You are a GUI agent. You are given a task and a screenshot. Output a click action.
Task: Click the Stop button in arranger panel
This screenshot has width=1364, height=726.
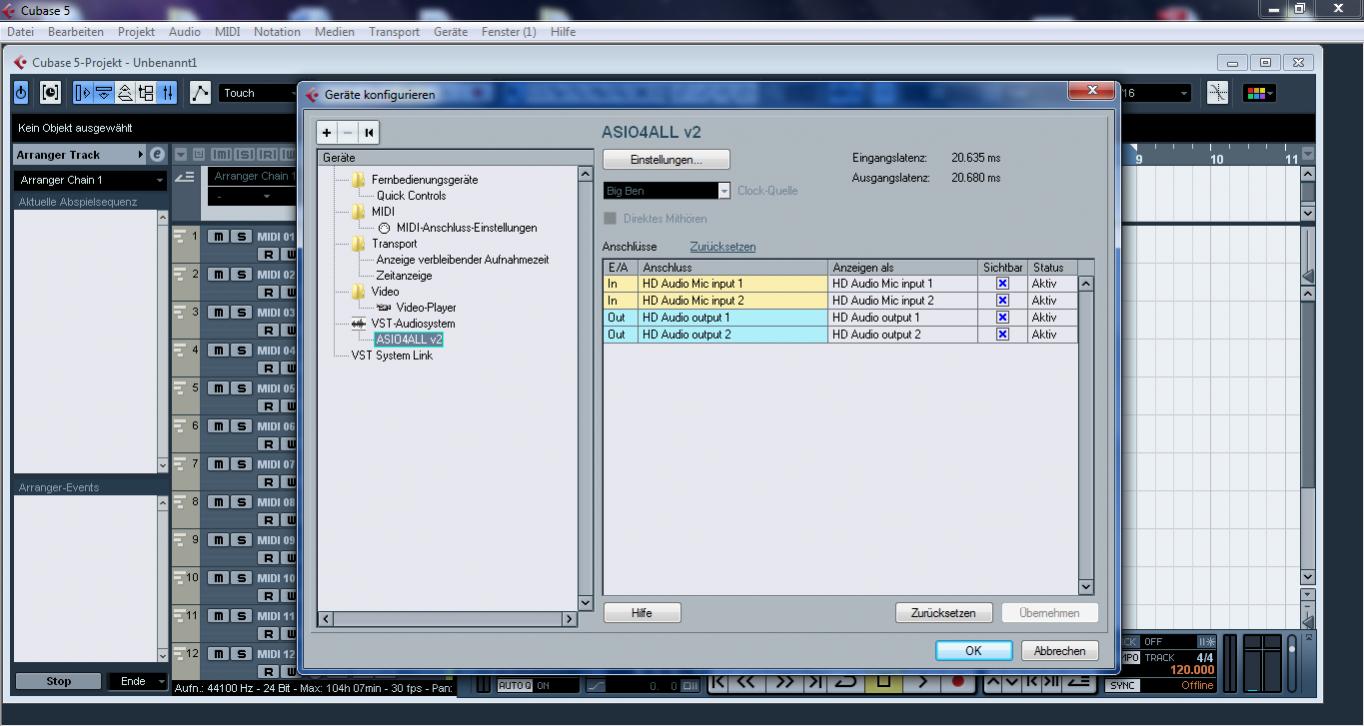[58, 681]
